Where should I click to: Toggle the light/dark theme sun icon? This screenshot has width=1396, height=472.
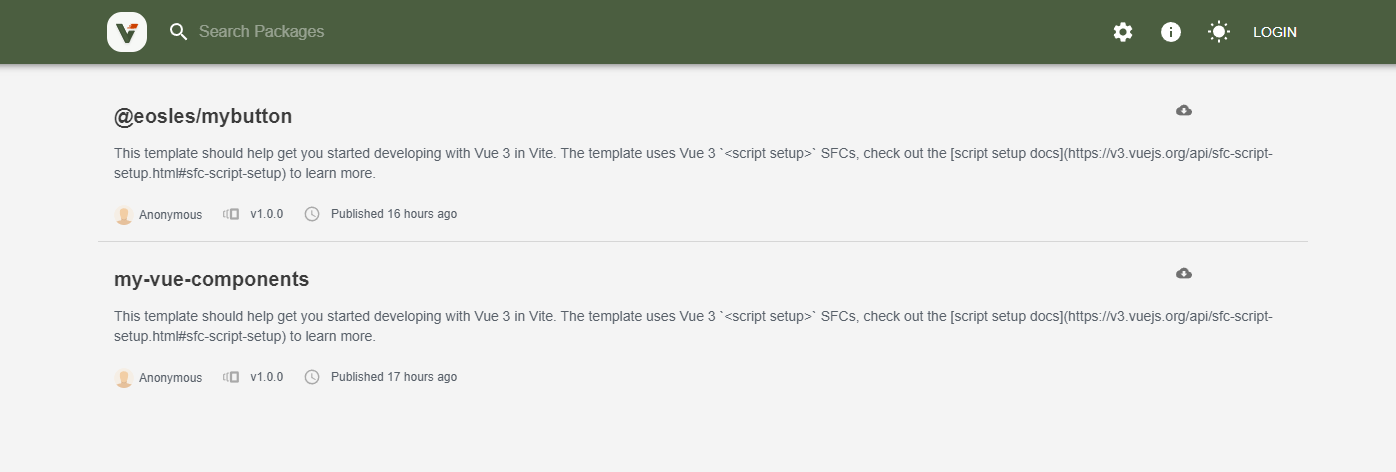click(1218, 32)
